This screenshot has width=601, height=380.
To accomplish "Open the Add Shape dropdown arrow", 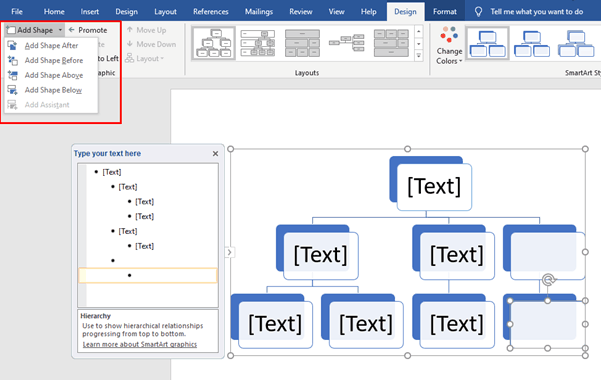I will point(60,30).
